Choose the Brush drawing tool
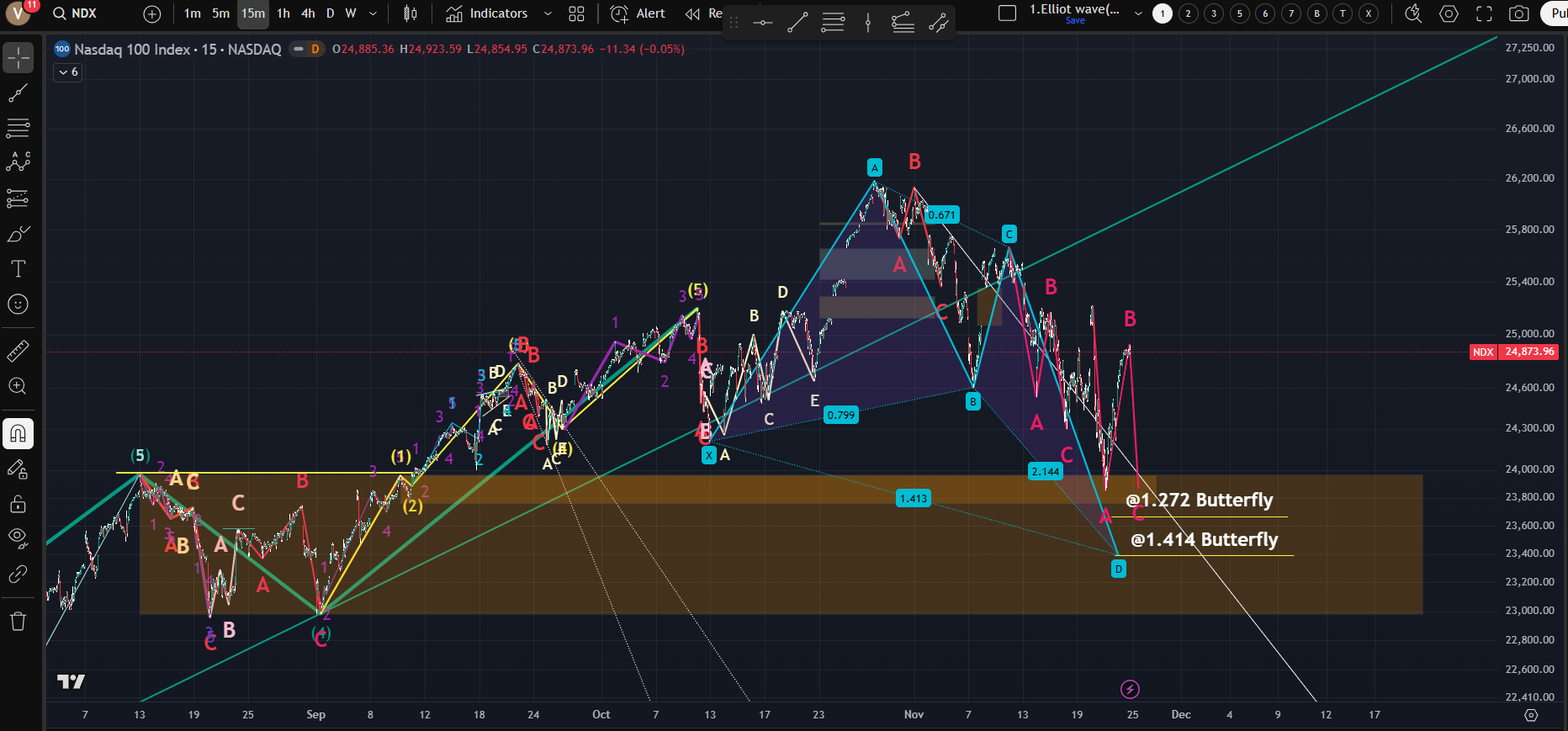The height and width of the screenshot is (731, 1568). [x=18, y=234]
